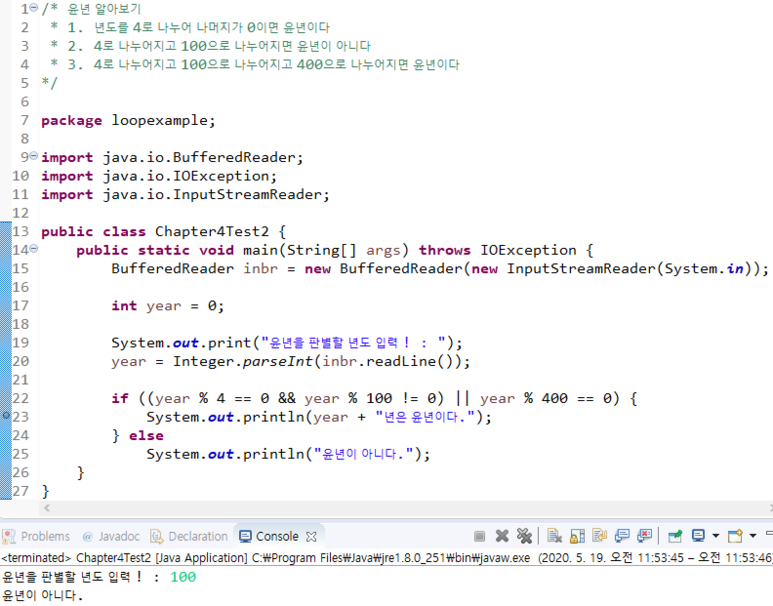Click 'loopexample;' on line 7

click(x=164, y=121)
